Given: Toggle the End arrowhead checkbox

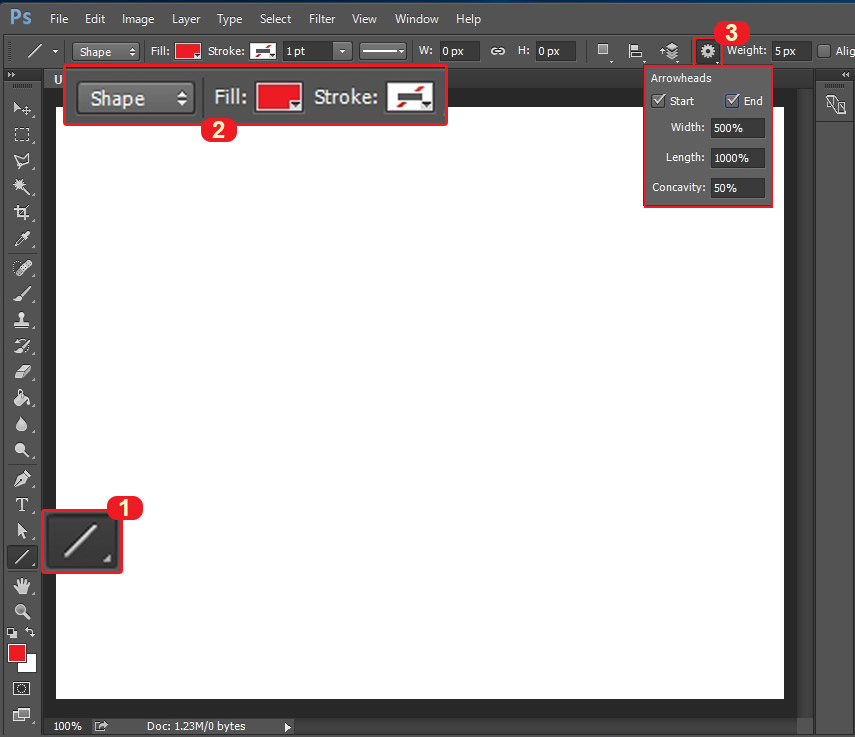Looking at the screenshot, I should click(x=732, y=100).
